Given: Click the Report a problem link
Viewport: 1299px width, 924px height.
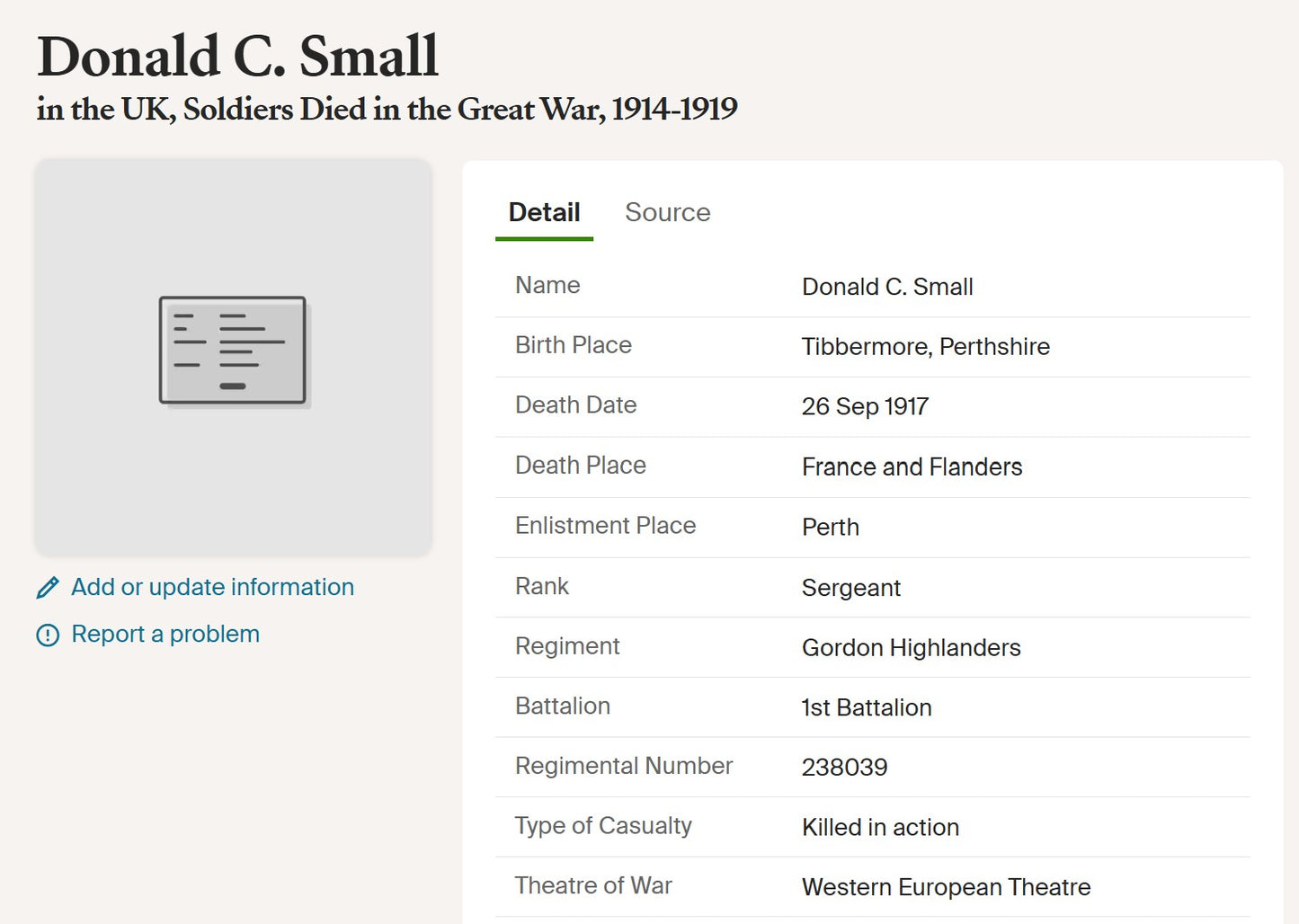Looking at the screenshot, I should pyautogui.click(x=165, y=634).
